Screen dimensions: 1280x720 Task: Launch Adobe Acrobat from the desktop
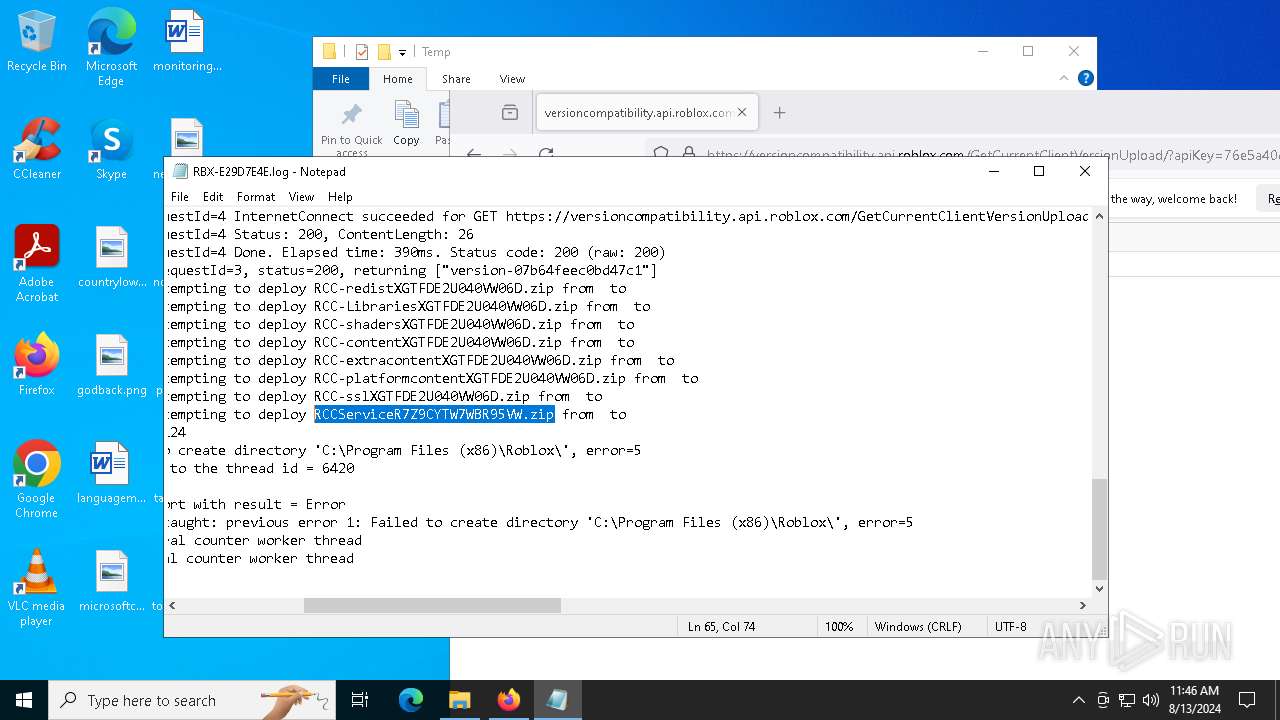click(x=37, y=264)
